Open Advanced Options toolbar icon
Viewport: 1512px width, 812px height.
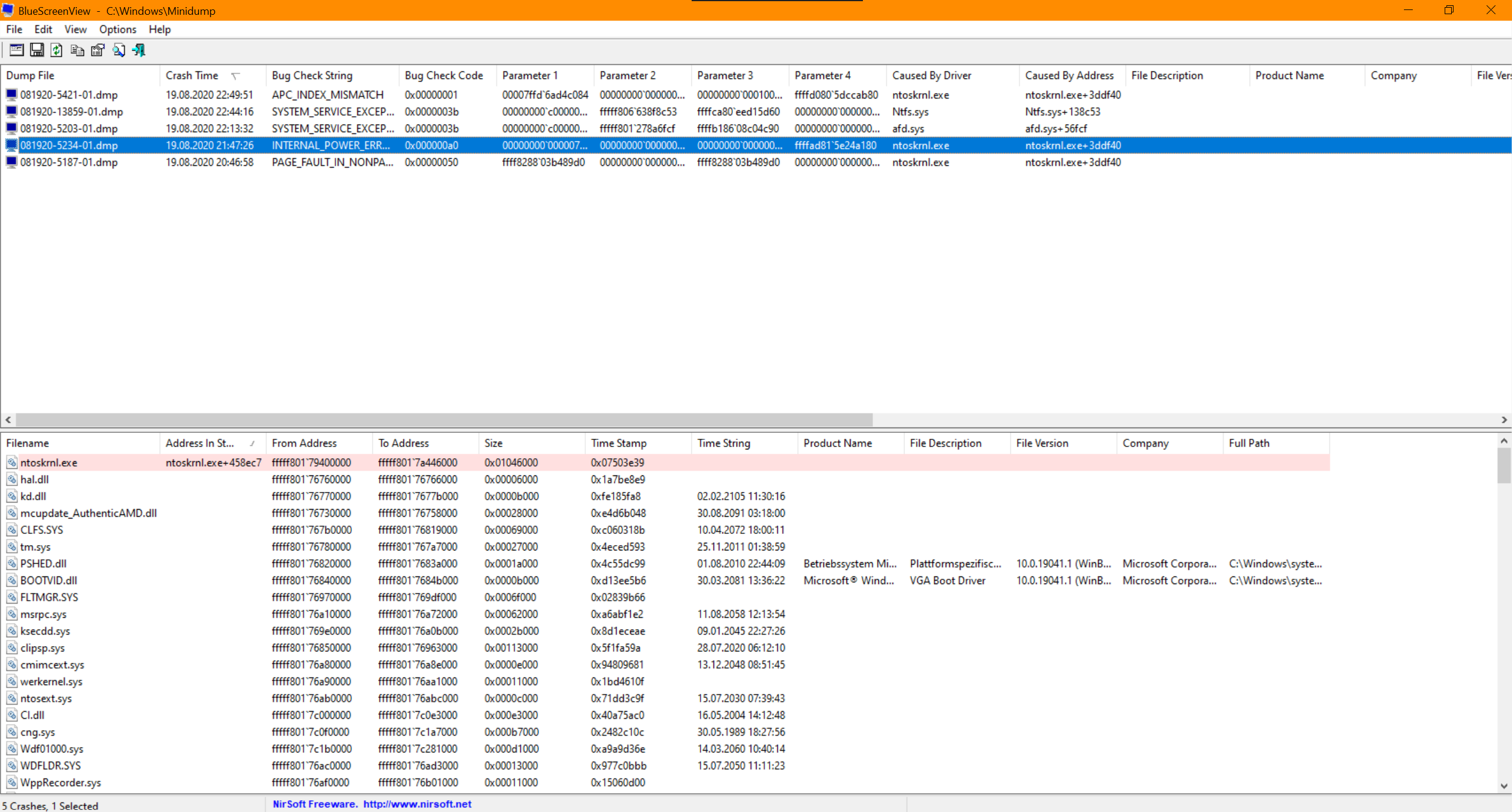(x=17, y=50)
